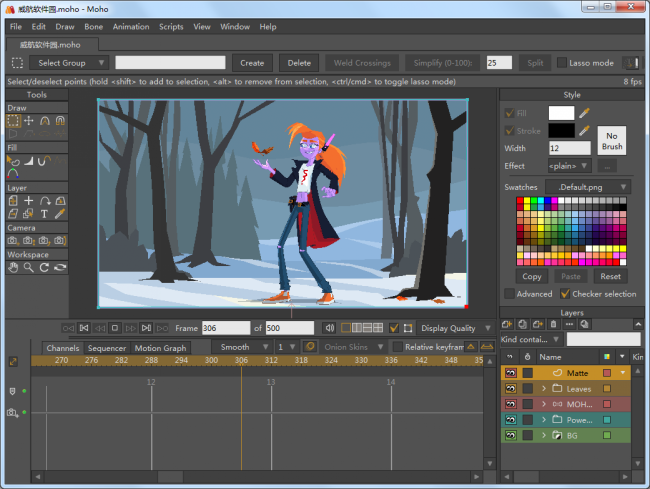The width and height of the screenshot is (650, 489).
Task: Open the Bone menu
Action: pos(94,27)
